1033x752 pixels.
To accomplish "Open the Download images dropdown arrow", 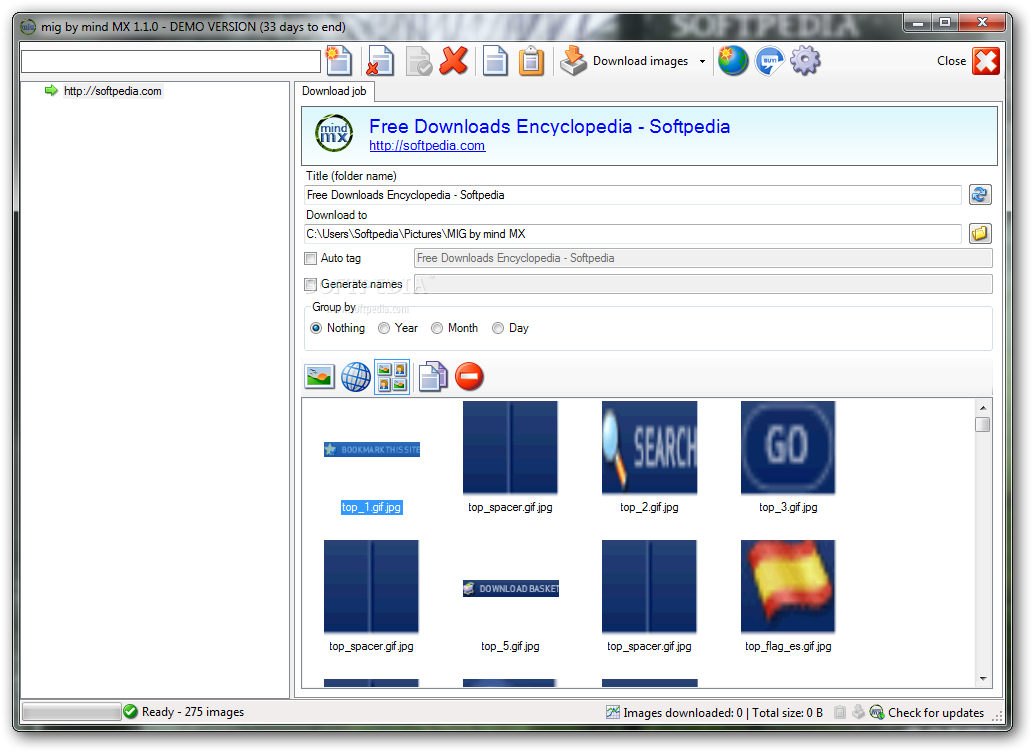I will [702, 61].
